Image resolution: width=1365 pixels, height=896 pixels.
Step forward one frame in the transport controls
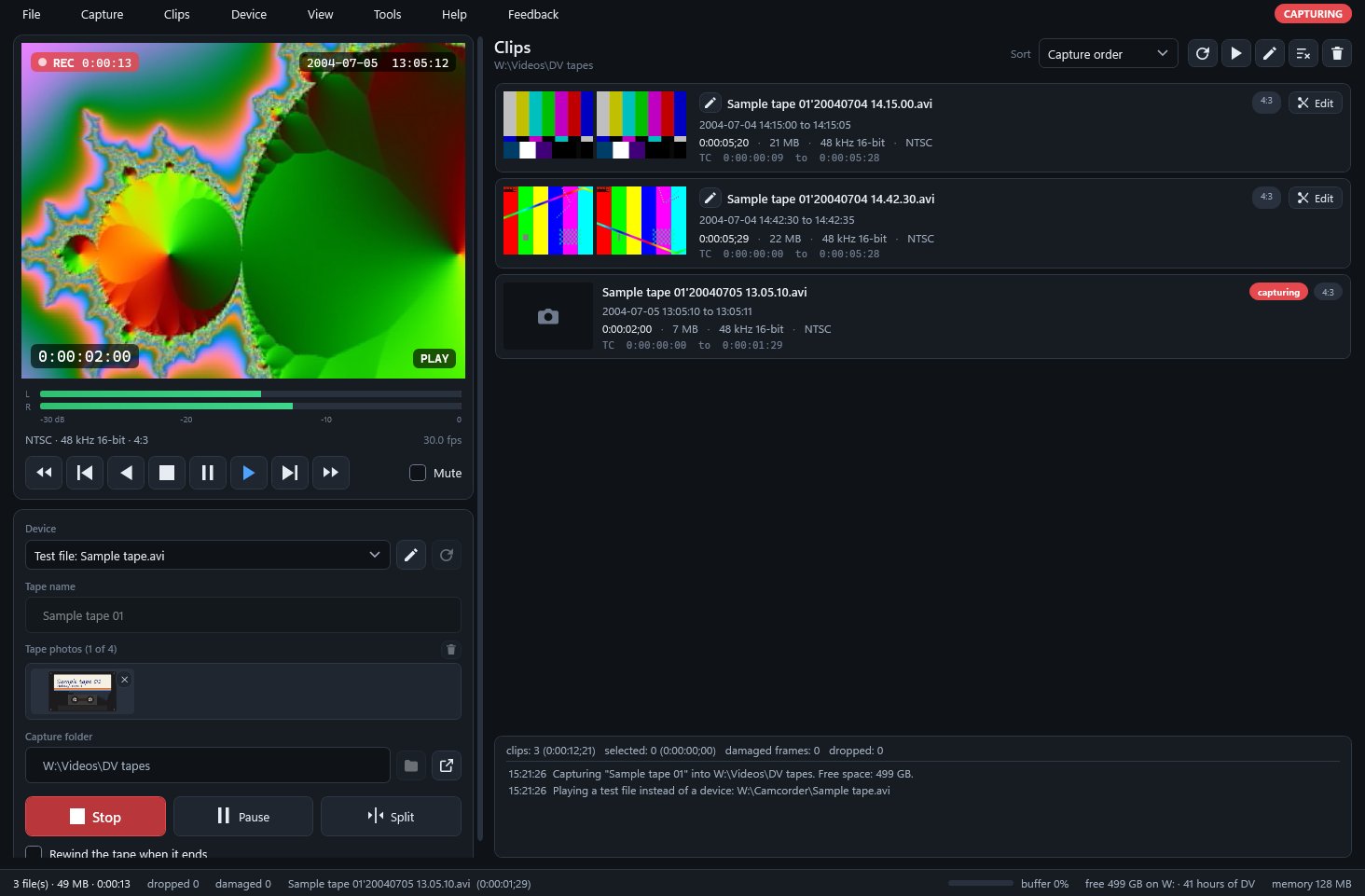(x=290, y=473)
